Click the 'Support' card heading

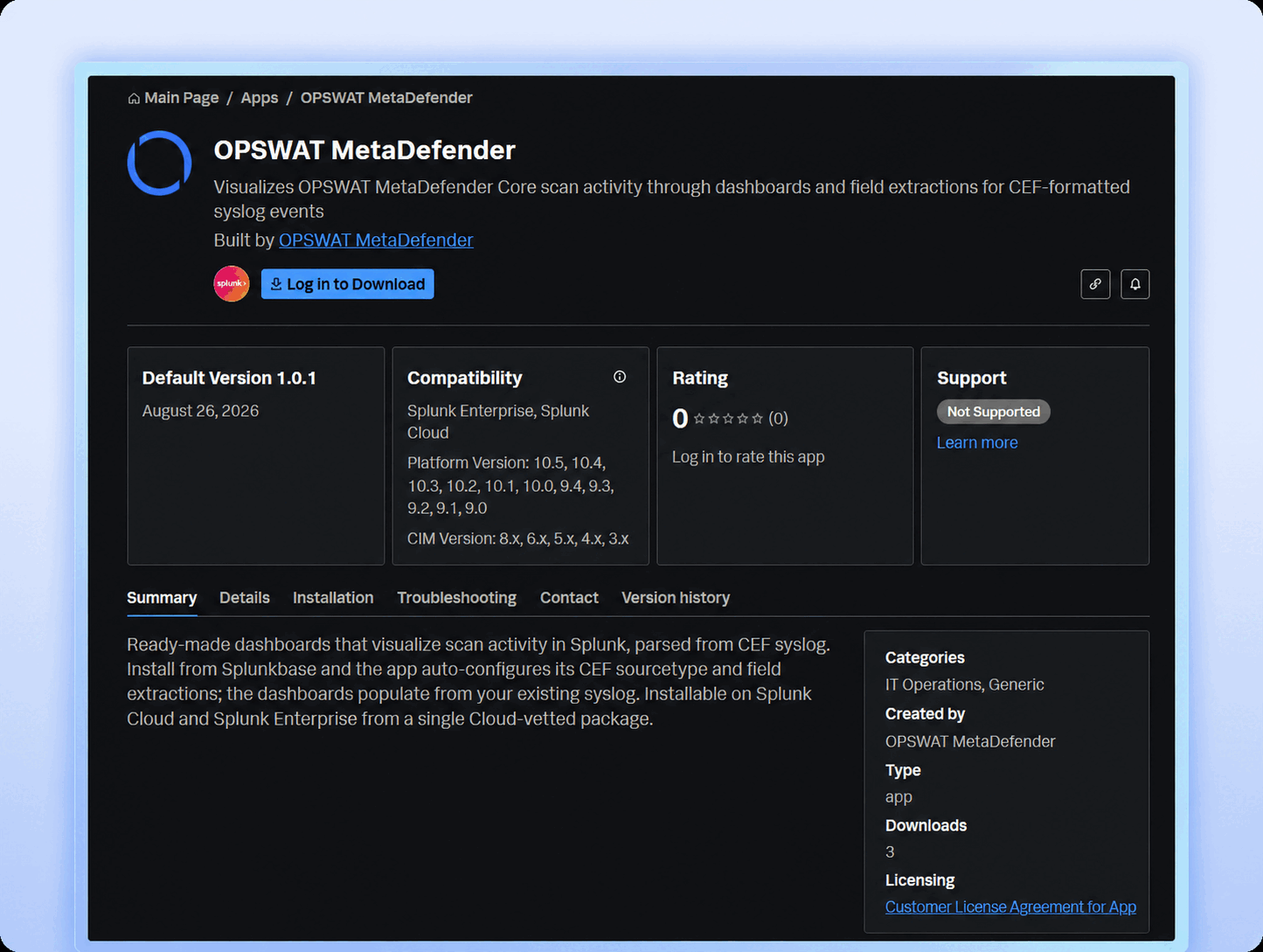[972, 378]
